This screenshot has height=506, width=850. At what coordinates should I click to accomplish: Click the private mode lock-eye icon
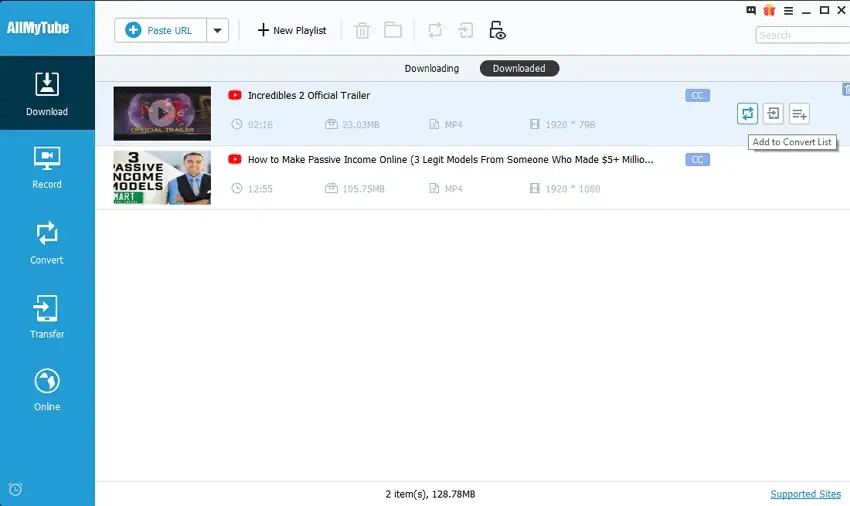[497, 30]
